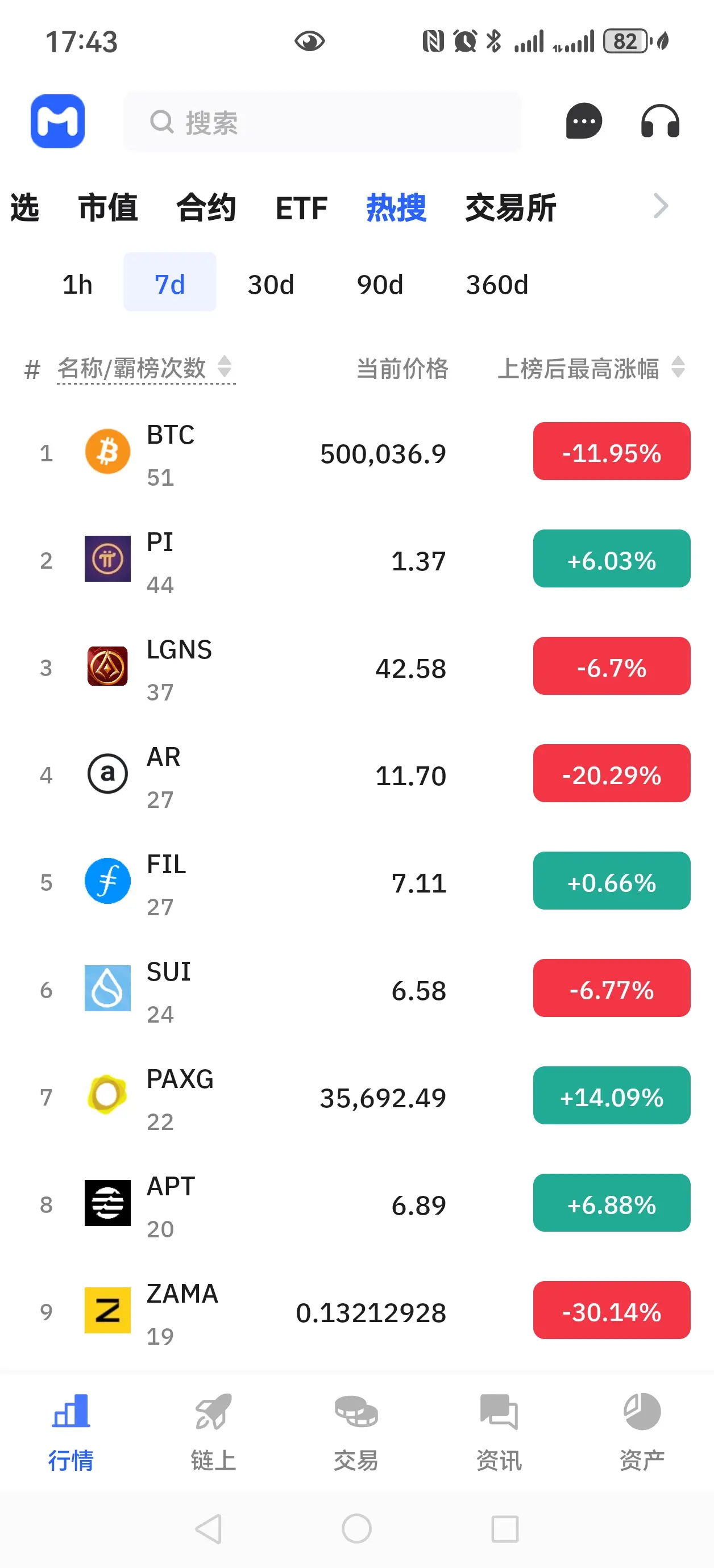Expand more categories with right chevron
The image size is (714, 1568).
click(661, 206)
